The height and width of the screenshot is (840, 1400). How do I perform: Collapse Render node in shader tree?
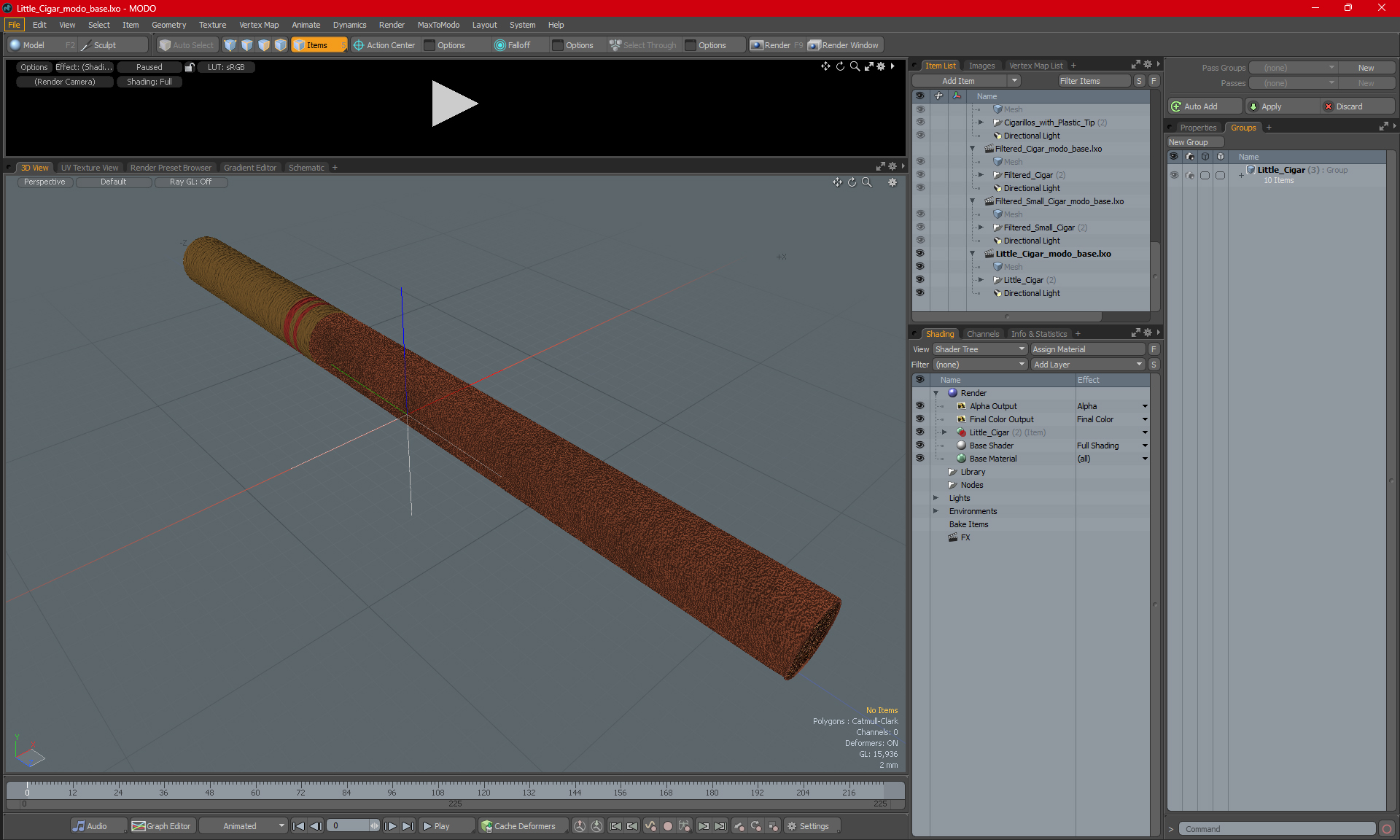(936, 393)
